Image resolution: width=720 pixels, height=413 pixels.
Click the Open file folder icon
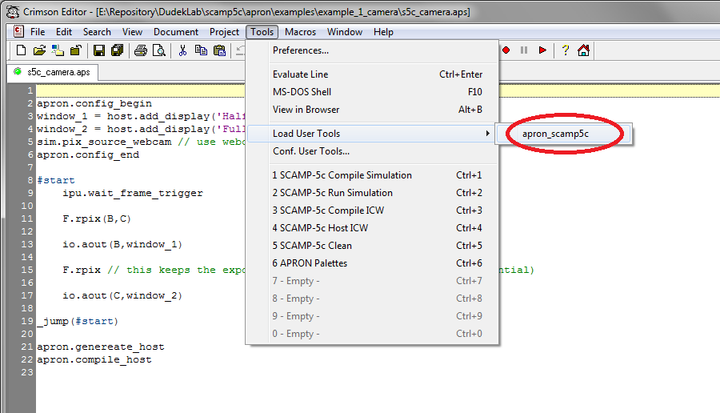(x=39, y=51)
